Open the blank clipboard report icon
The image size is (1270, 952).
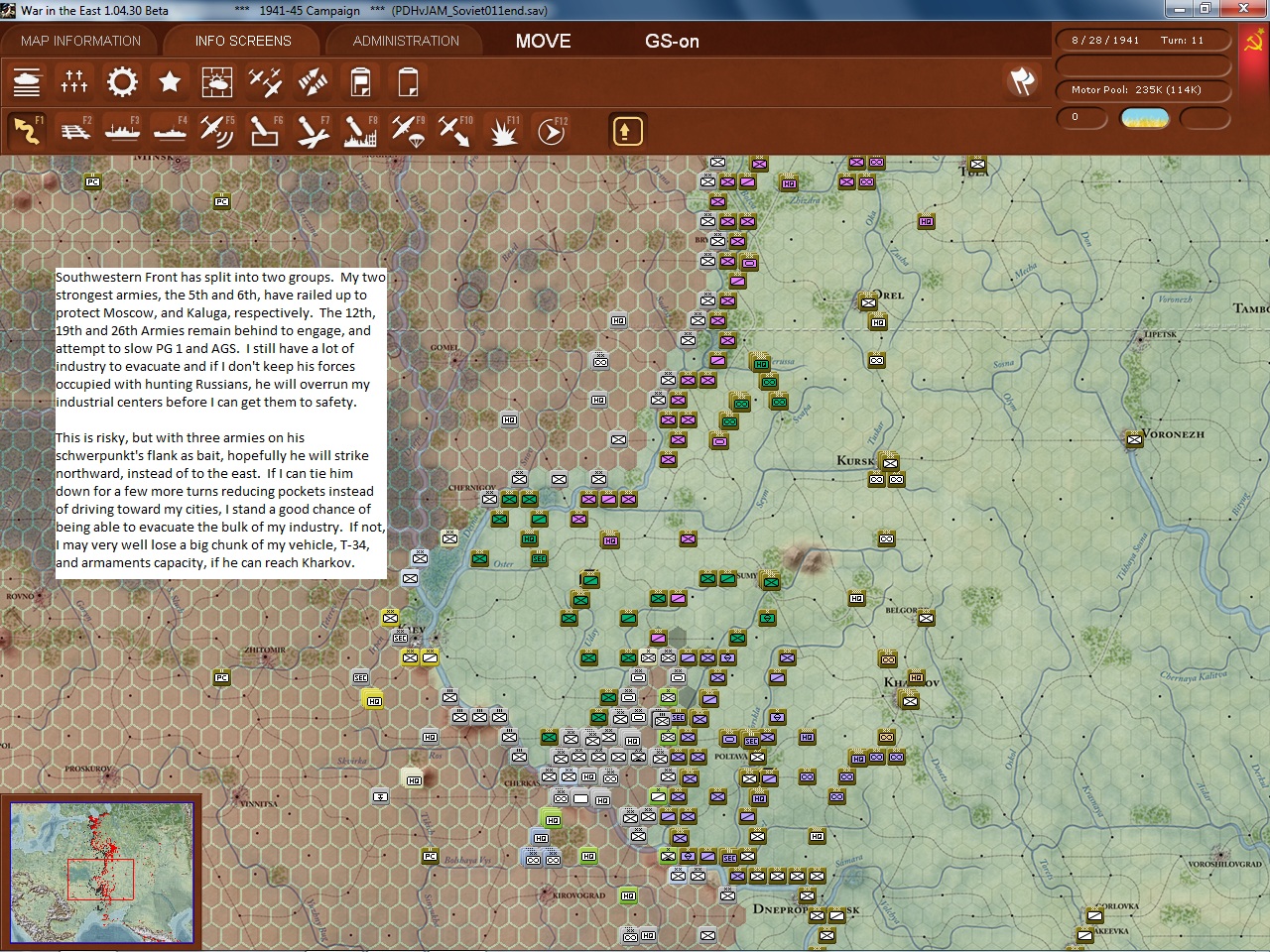point(408,81)
